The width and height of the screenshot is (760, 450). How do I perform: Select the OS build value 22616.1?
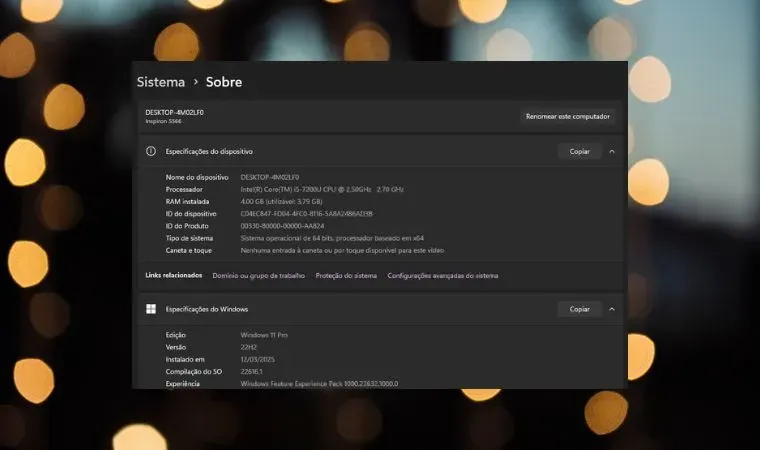click(252, 371)
